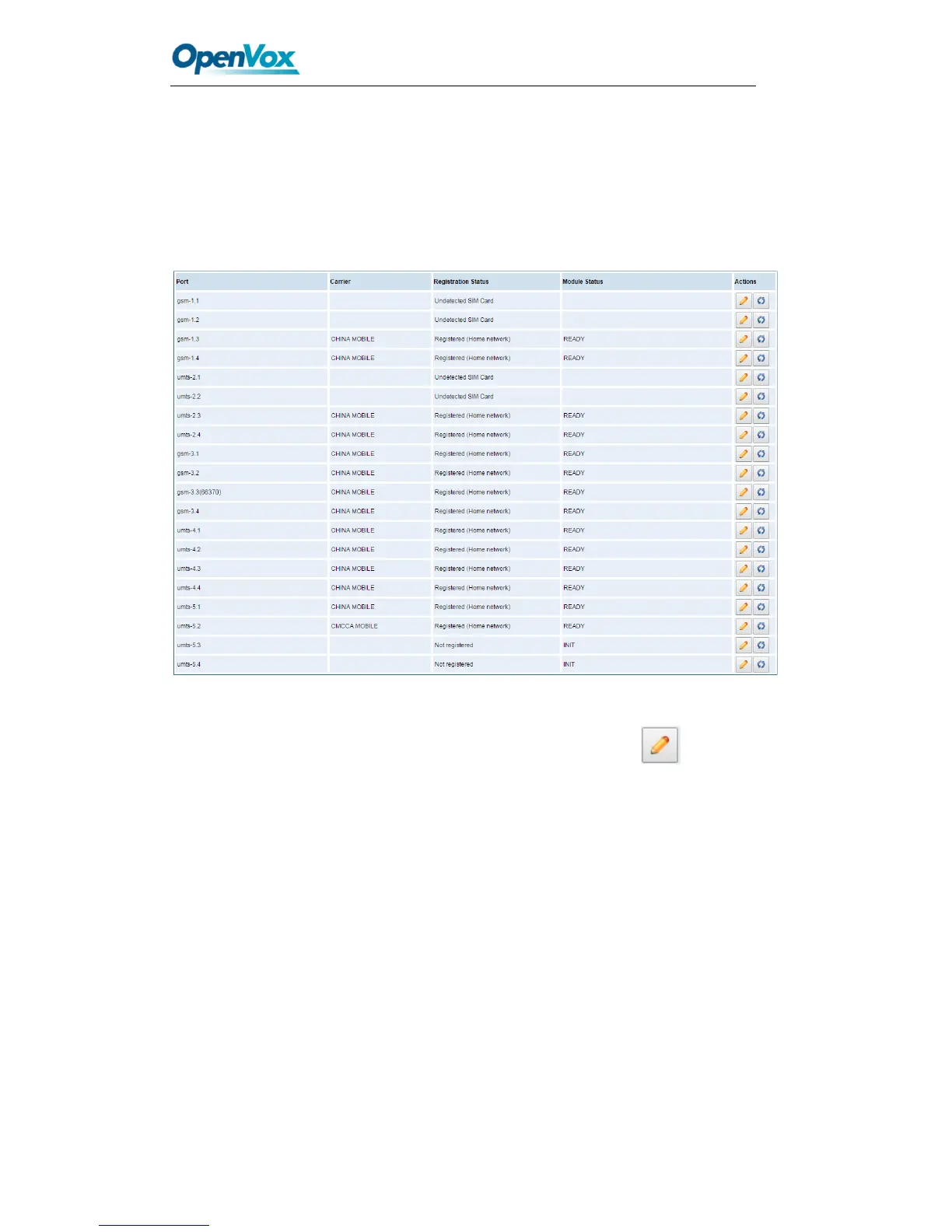Reload gsm-1.3 using its refresh icon
The height and width of the screenshot is (1232, 952).
pos(761,339)
